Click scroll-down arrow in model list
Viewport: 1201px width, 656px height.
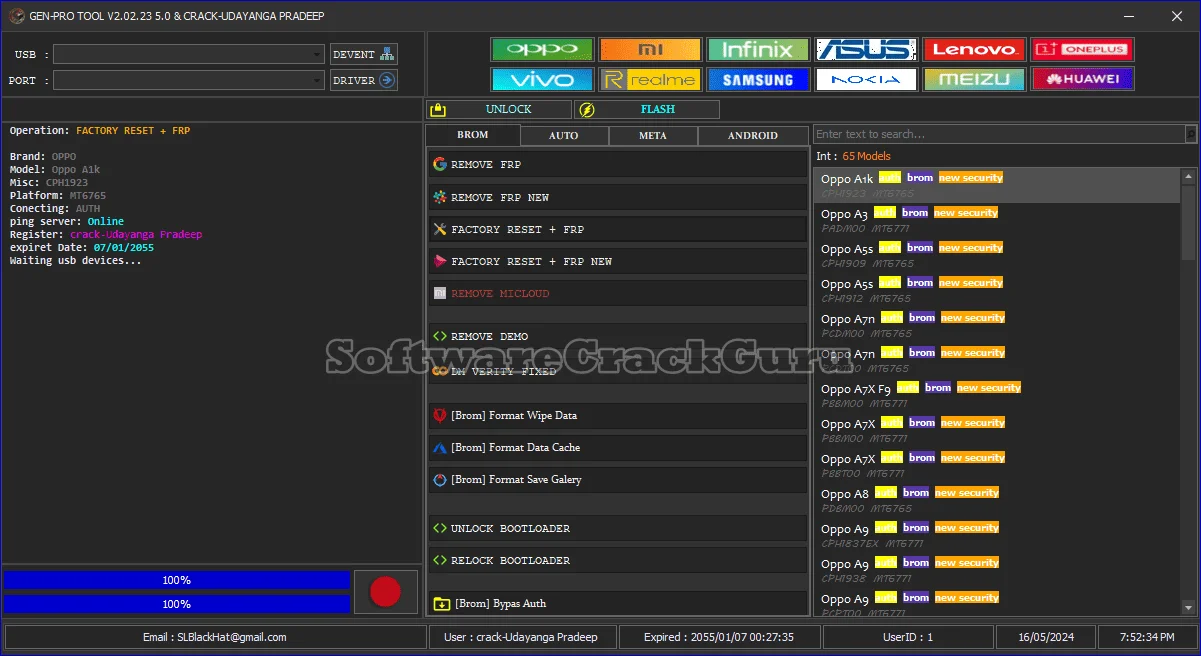(1189, 607)
